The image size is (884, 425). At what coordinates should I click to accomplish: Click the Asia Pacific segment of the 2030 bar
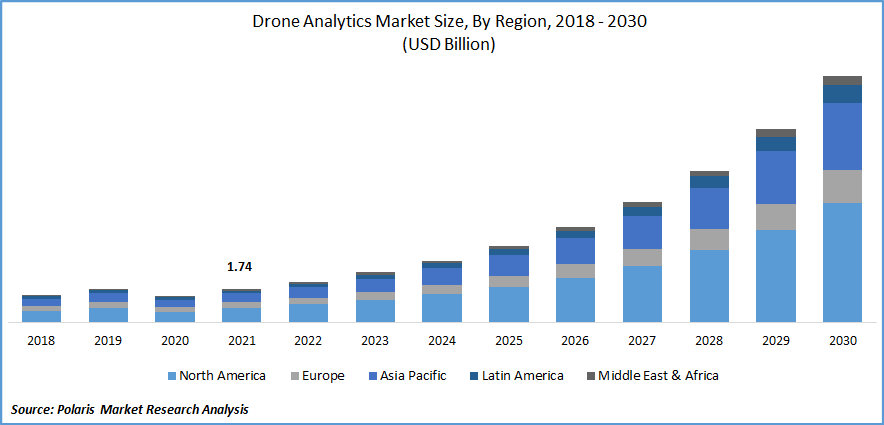842,136
